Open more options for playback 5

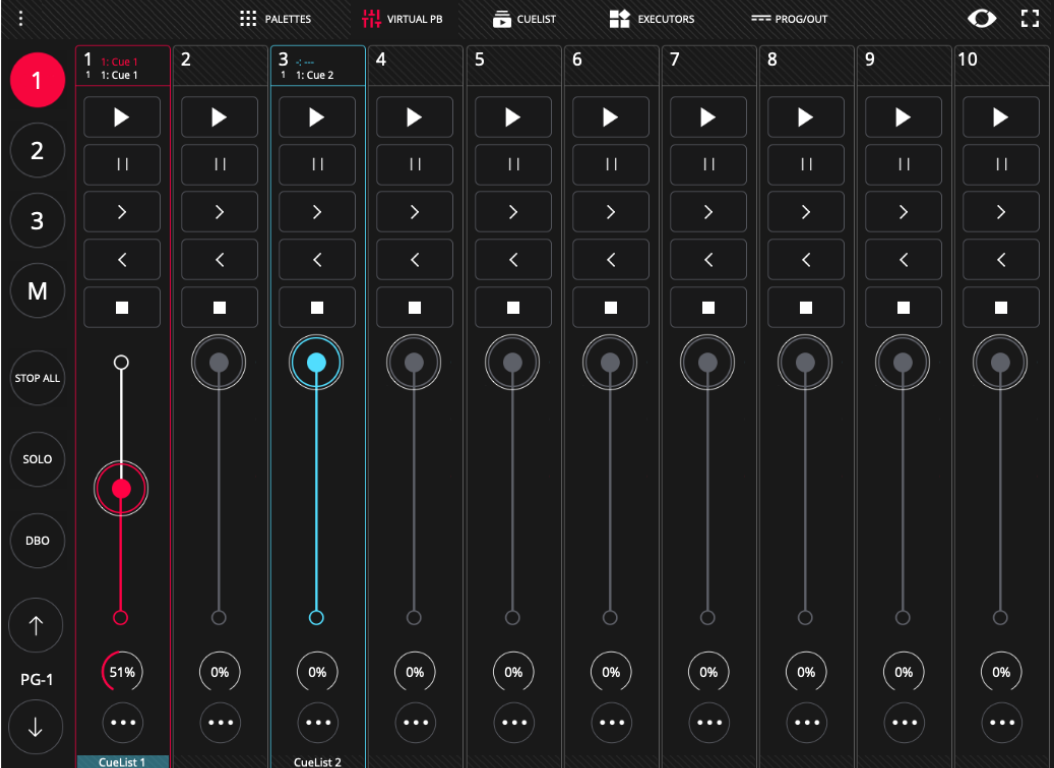click(514, 722)
